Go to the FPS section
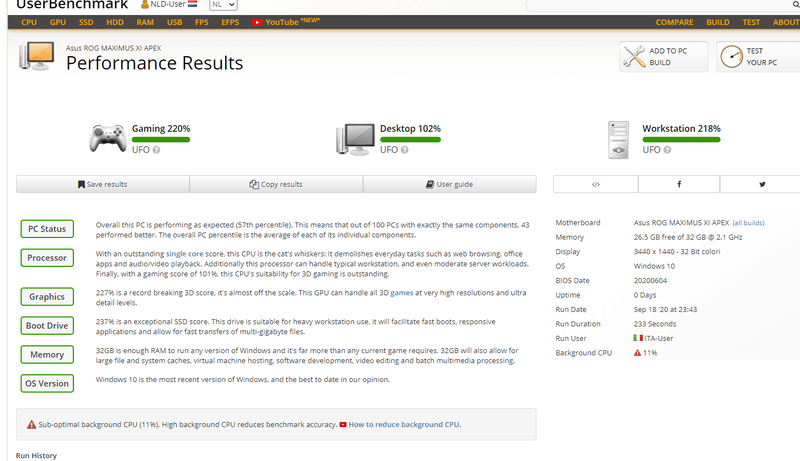The width and height of the screenshot is (800, 461). 202,22
